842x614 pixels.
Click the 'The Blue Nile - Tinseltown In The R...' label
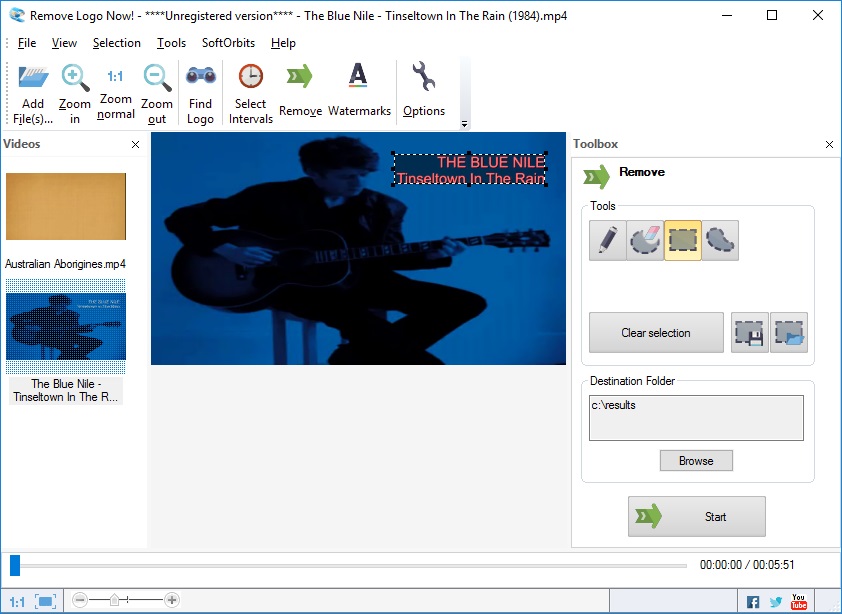coord(66,391)
